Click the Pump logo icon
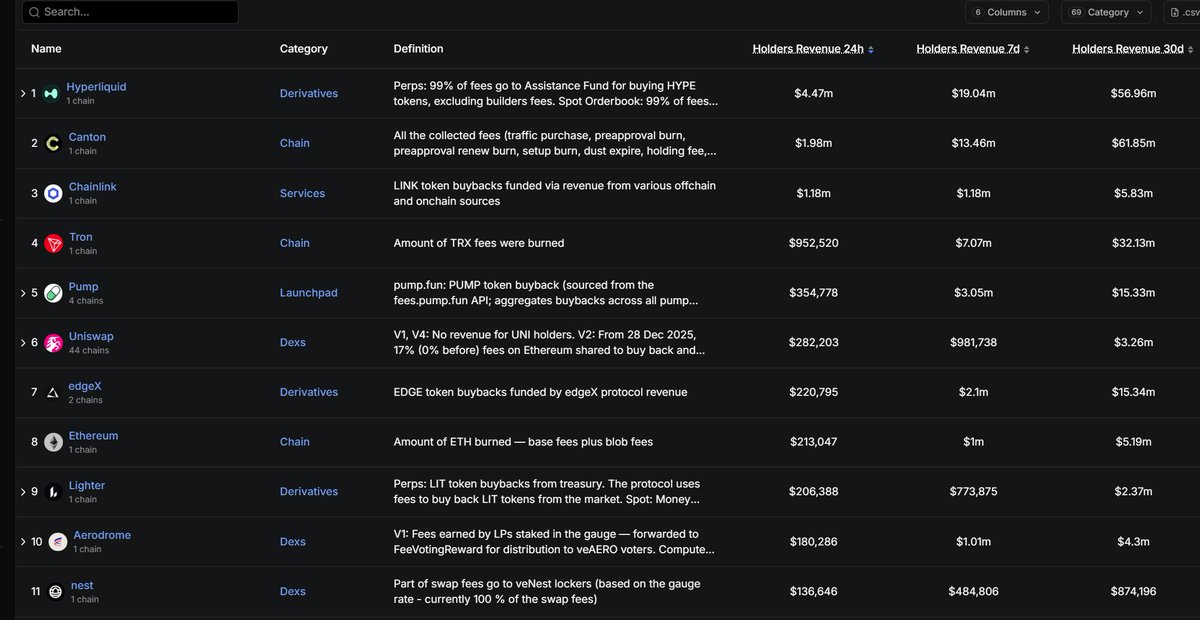 [53, 293]
